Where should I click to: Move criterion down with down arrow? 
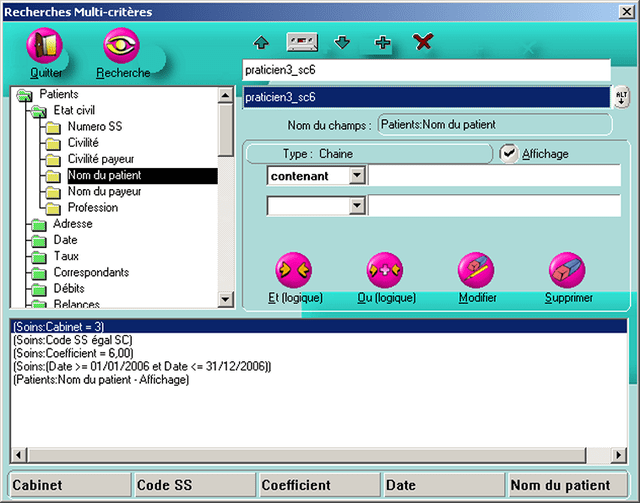pos(341,43)
